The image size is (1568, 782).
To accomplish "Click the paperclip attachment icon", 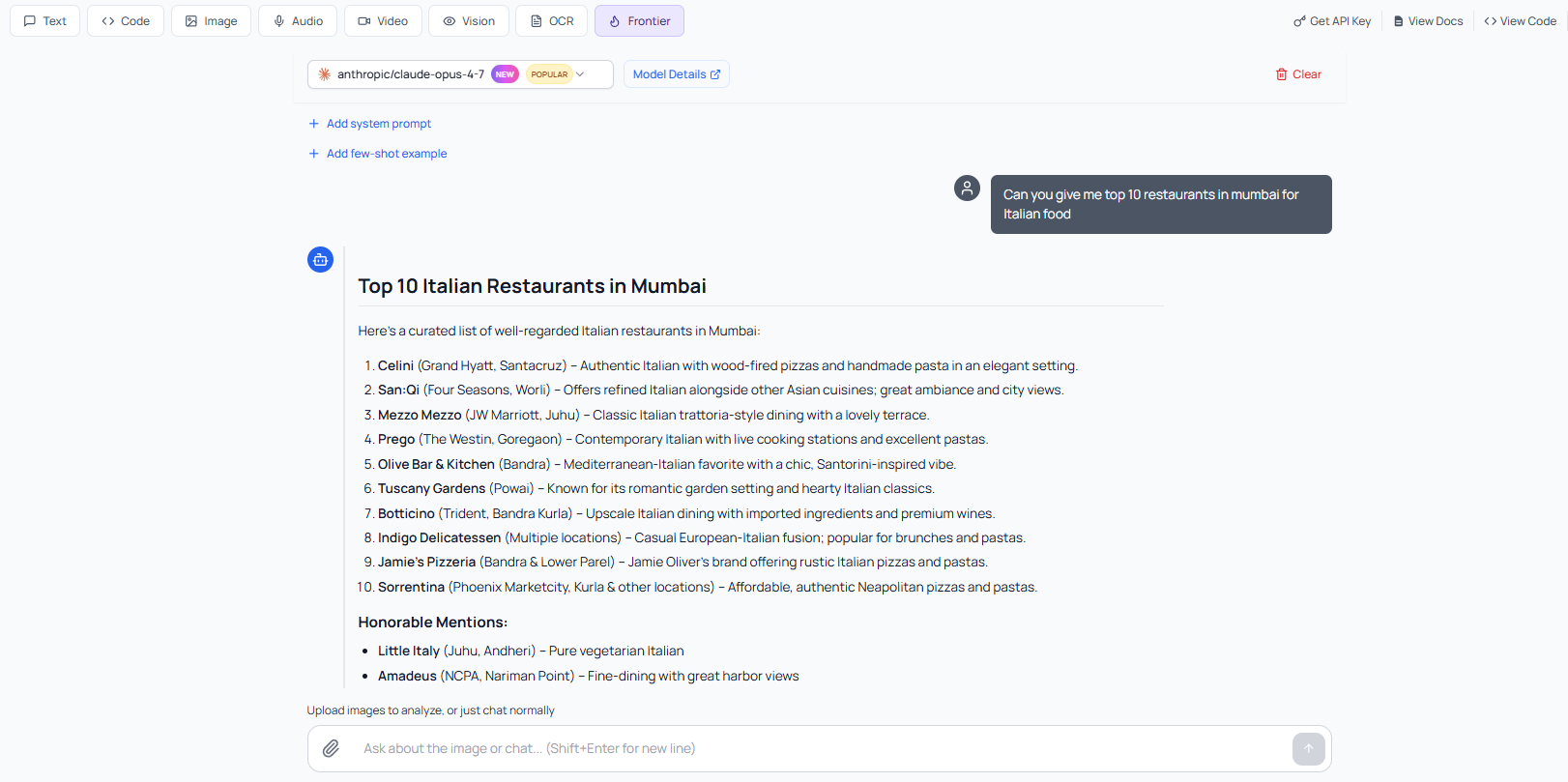I will [x=331, y=748].
